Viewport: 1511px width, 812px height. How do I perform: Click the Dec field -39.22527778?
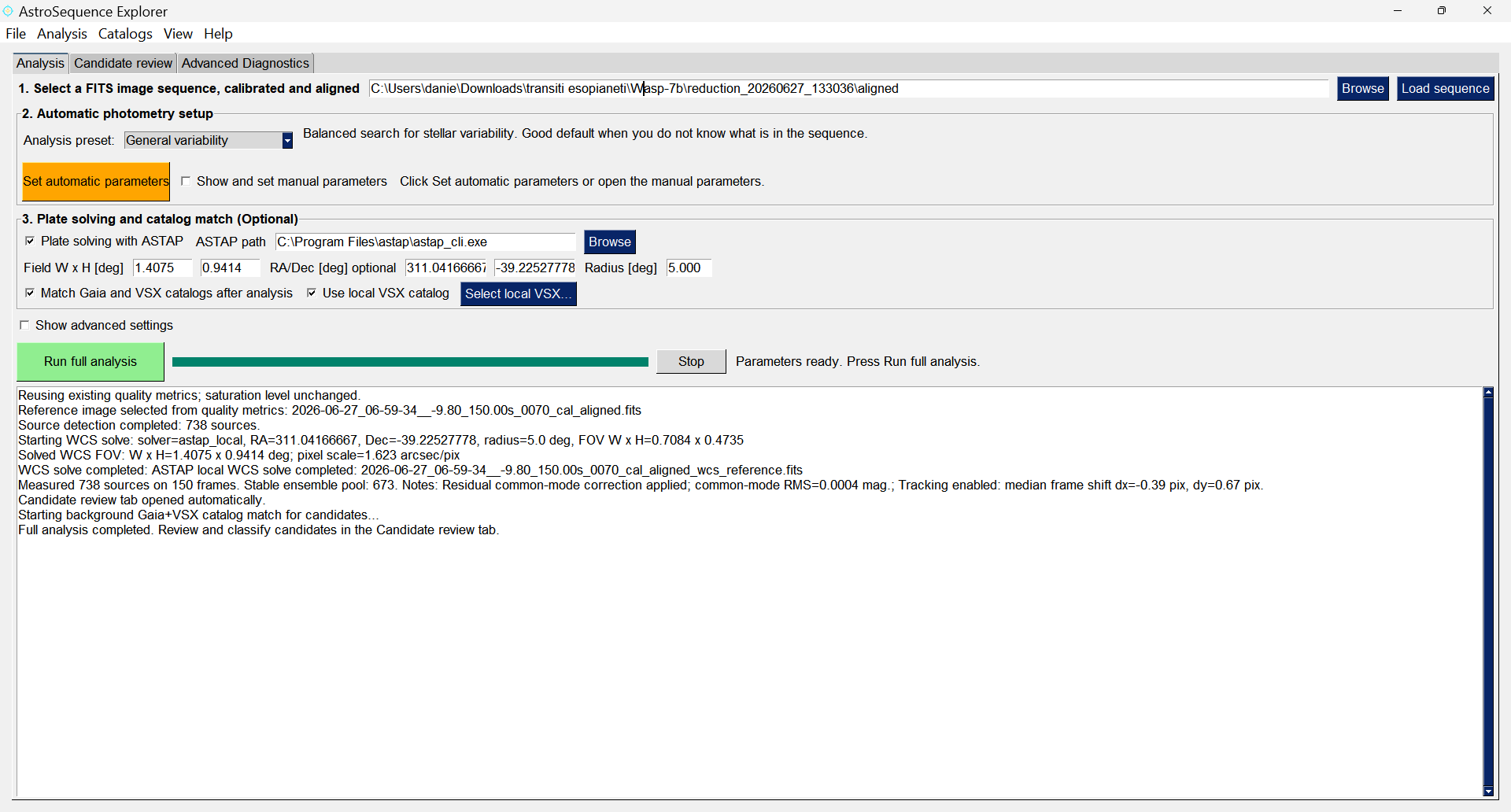[535, 268]
